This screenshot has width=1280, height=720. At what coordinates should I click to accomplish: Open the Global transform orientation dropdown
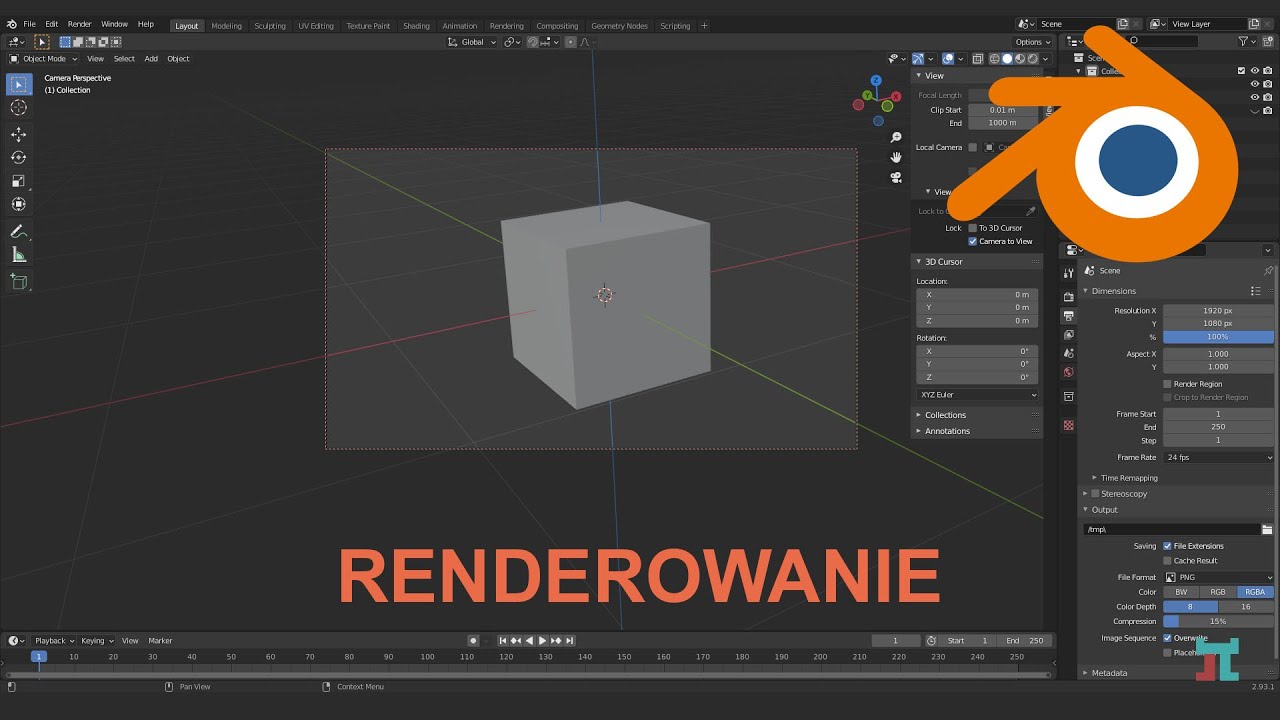[x=470, y=42]
